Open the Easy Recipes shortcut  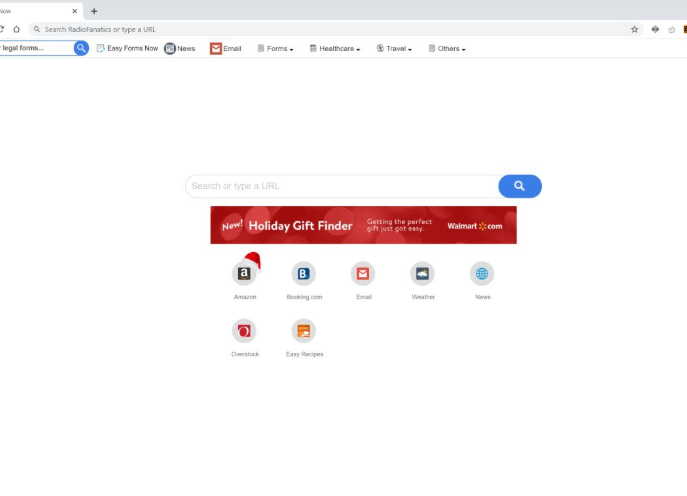tap(303, 331)
